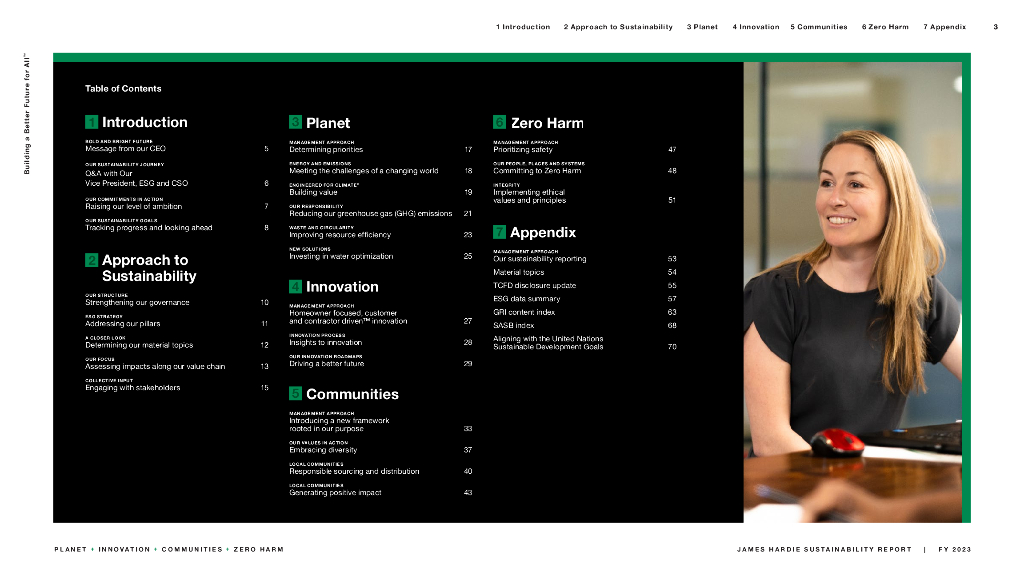The image size is (1024, 576).
Task: Switch to '2 Approach to Sustainability' top tab
Action: point(618,27)
